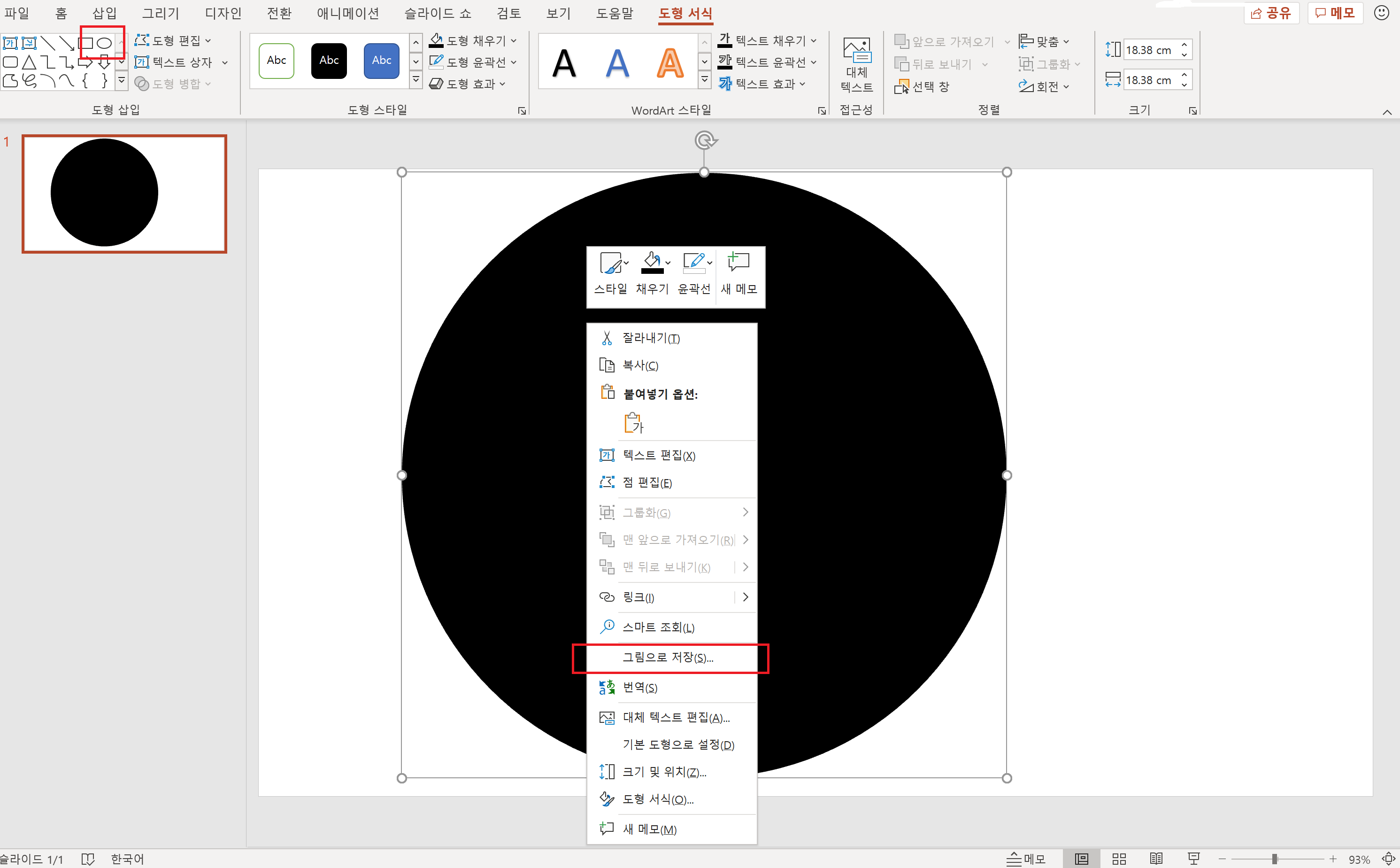Select the right brace shape

click(x=104, y=81)
